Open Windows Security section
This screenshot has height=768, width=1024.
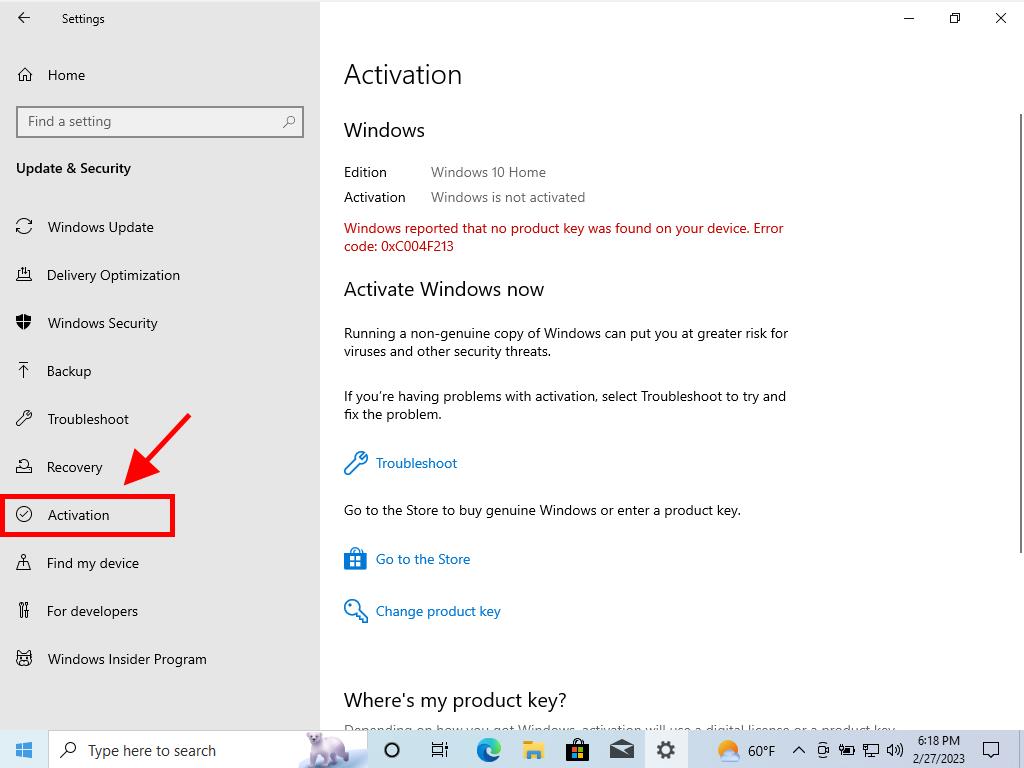pyautogui.click(x=102, y=323)
